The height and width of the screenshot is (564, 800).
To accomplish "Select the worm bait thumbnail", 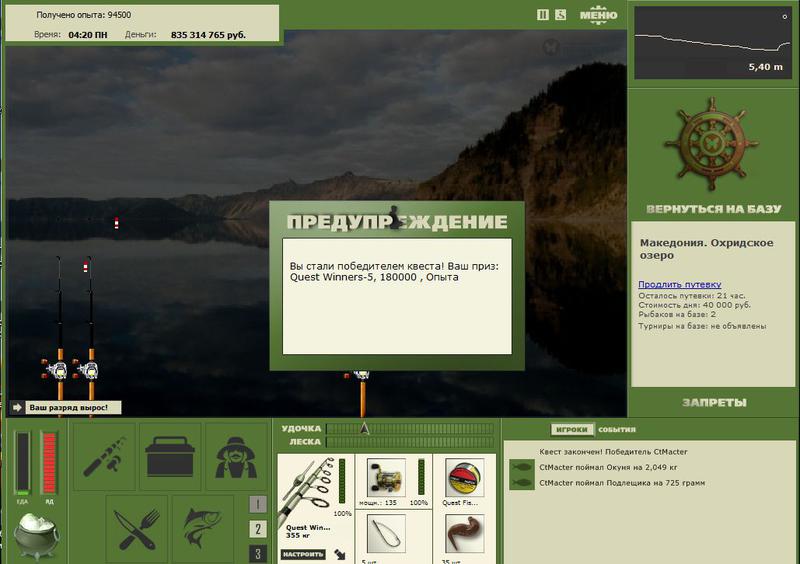I will [464, 534].
